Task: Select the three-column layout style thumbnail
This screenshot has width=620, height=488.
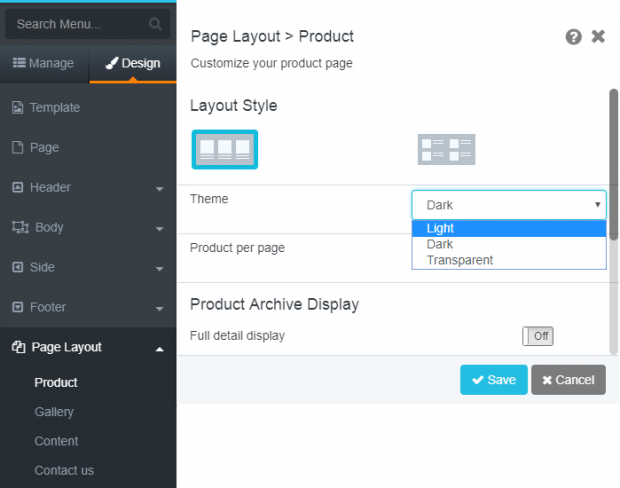Action: (x=224, y=150)
